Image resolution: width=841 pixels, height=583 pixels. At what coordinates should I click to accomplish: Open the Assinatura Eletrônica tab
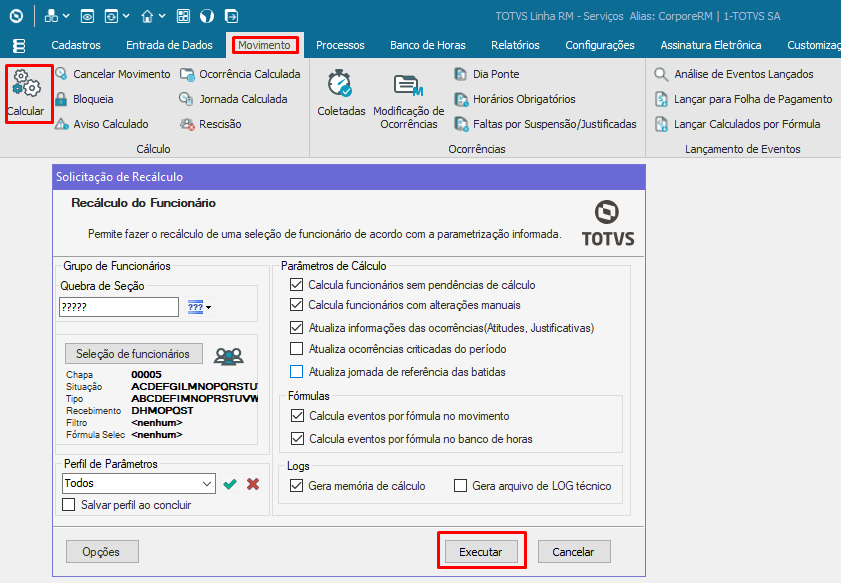[711, 45]
